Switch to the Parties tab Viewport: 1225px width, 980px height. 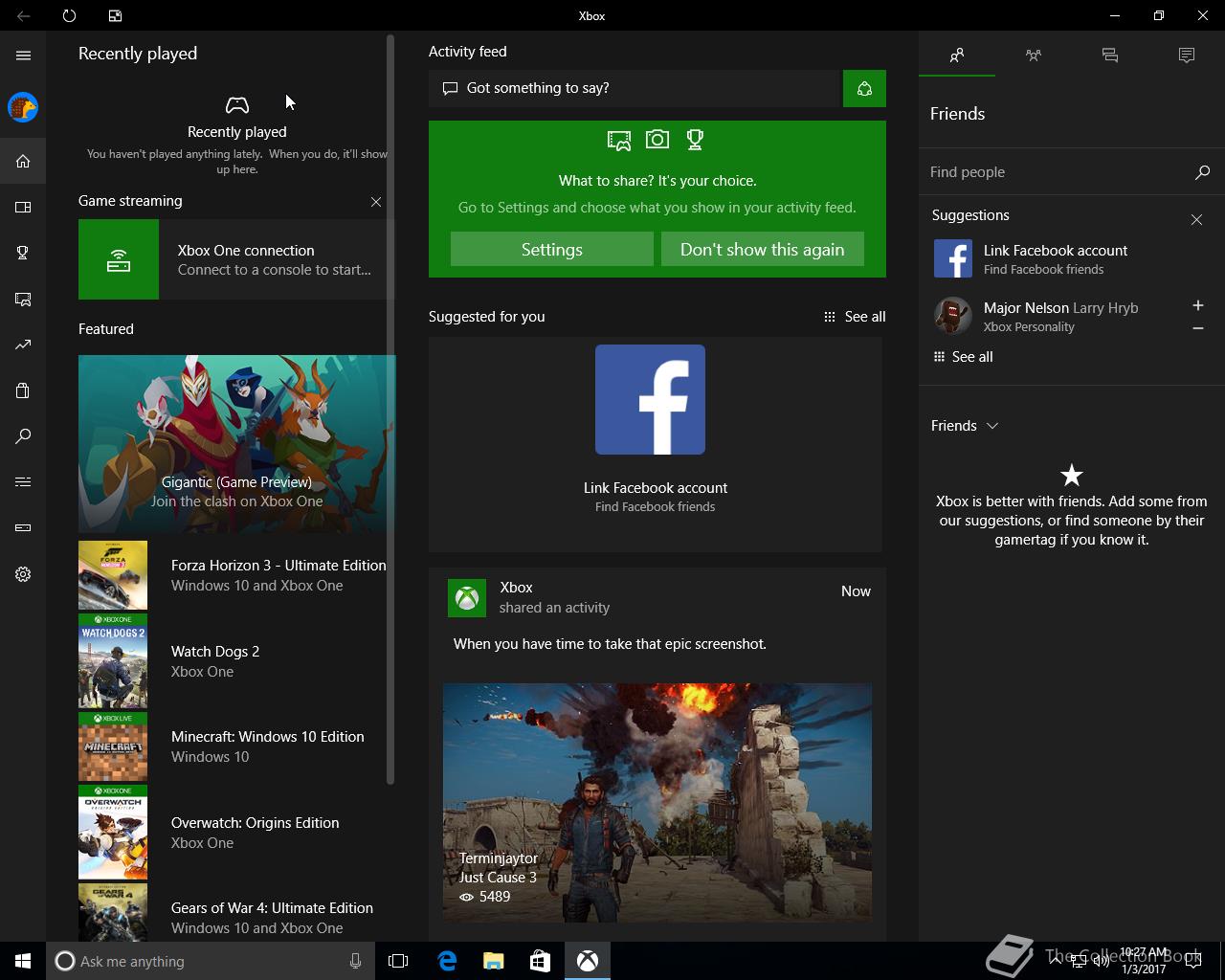[x=1034, y=56]
